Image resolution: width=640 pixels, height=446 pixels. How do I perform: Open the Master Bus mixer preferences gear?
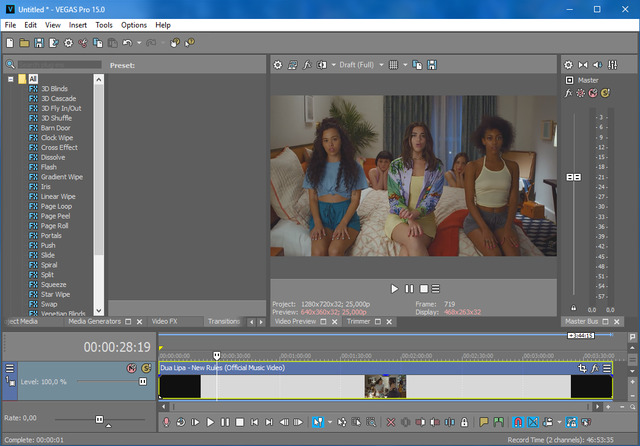coord(568,65)
